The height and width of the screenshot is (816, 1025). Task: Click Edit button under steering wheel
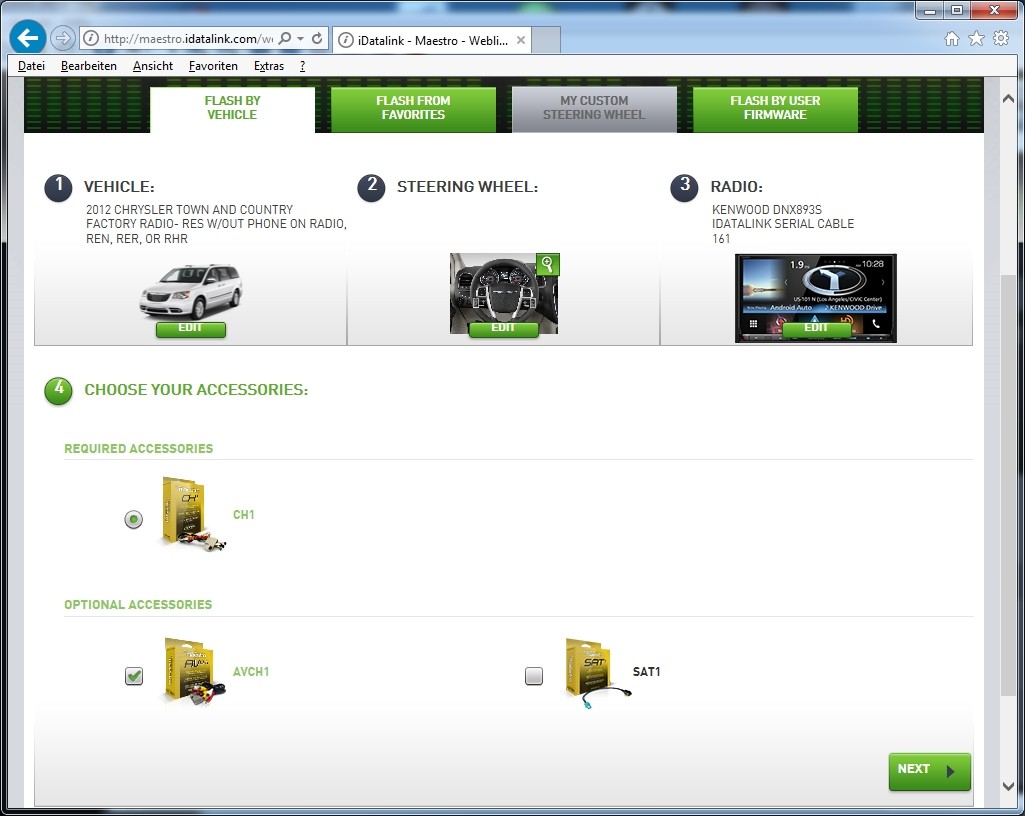(503, 329)
